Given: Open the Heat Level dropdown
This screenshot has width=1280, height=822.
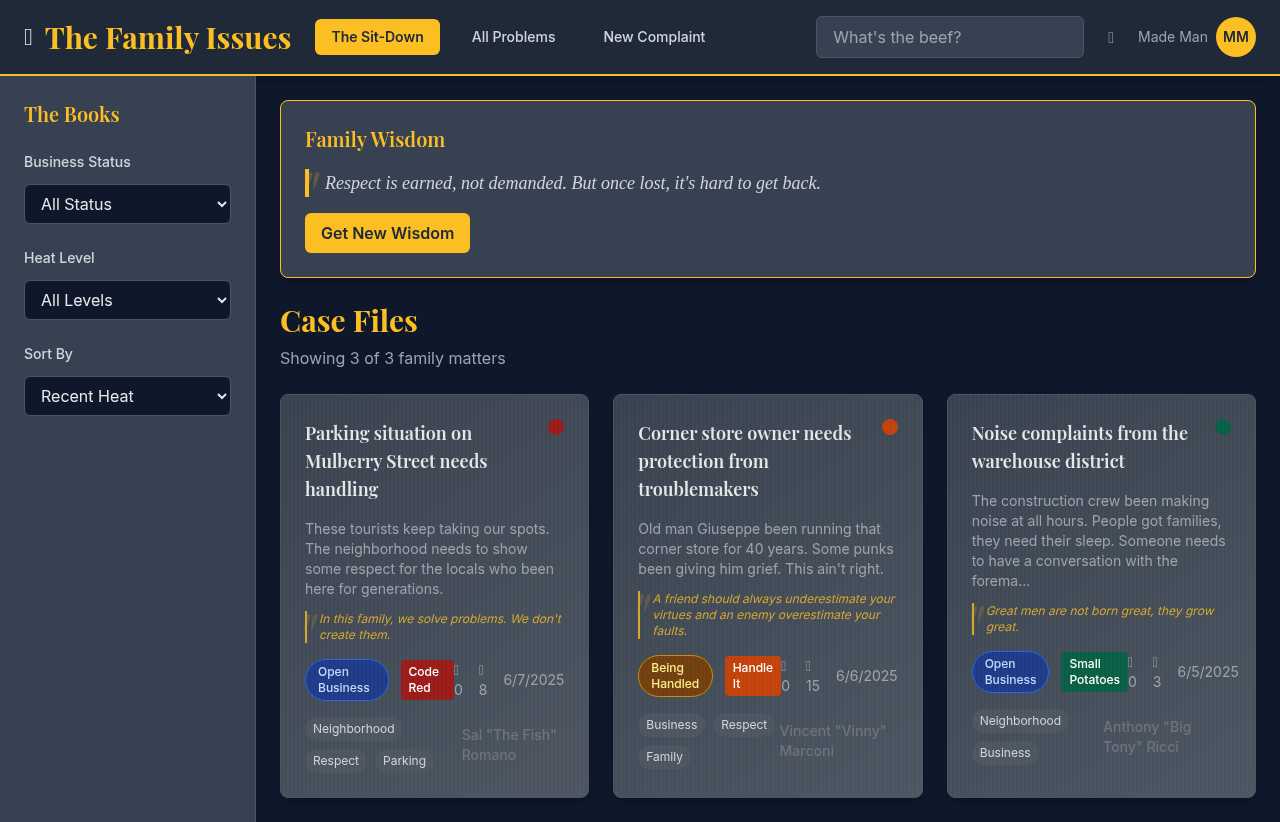Looking at the screenshot, I should tap(127, 300).
